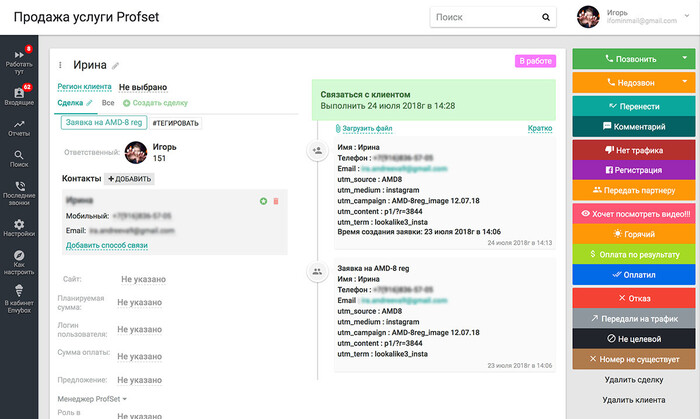Expand the dropdown arrow on Позвонить
Viewport: 700px width, 419px height.
coord(685,59)
